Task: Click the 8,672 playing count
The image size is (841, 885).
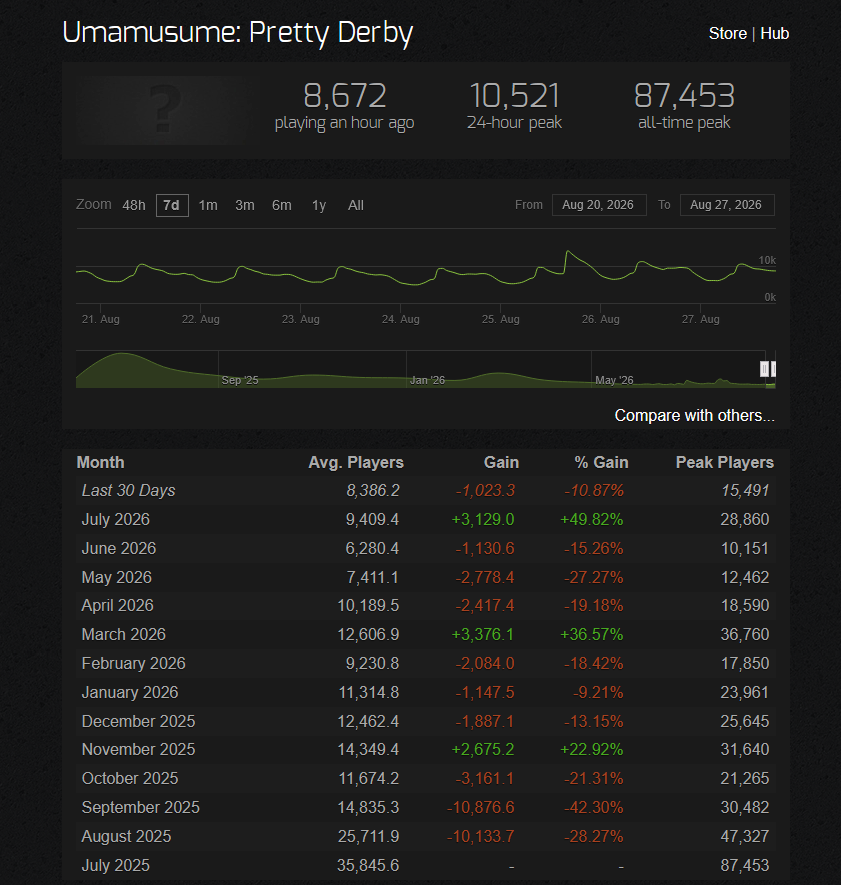Action: 344,95
